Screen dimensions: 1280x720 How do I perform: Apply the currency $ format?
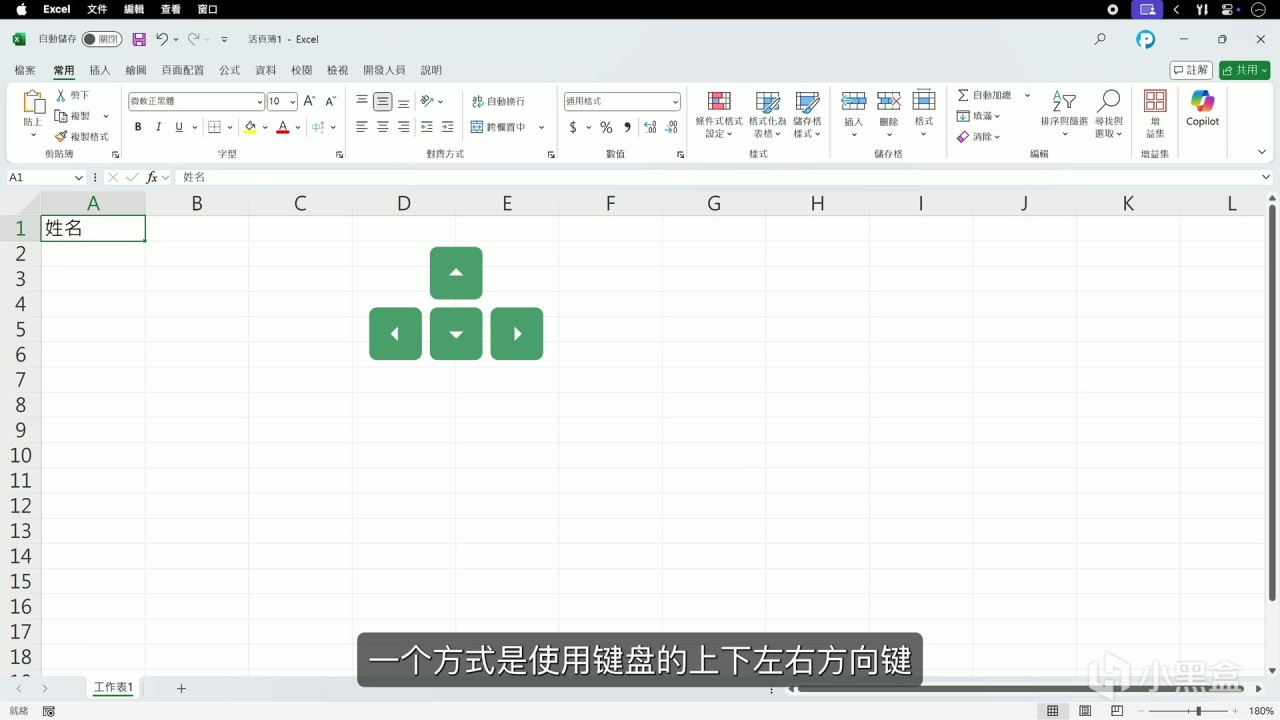click(573, 127)
